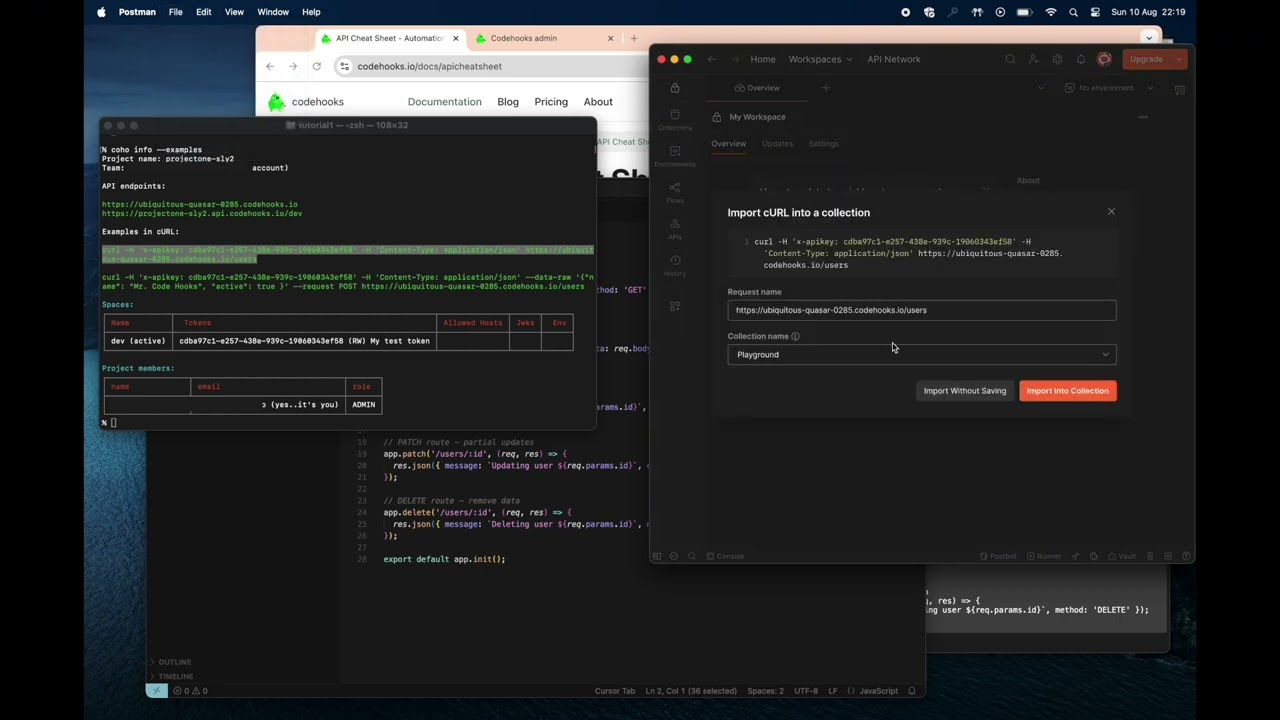This screenshot has width=1280, height=720.
Task: Open the View menu in menu bar
Action: (234, 12)
